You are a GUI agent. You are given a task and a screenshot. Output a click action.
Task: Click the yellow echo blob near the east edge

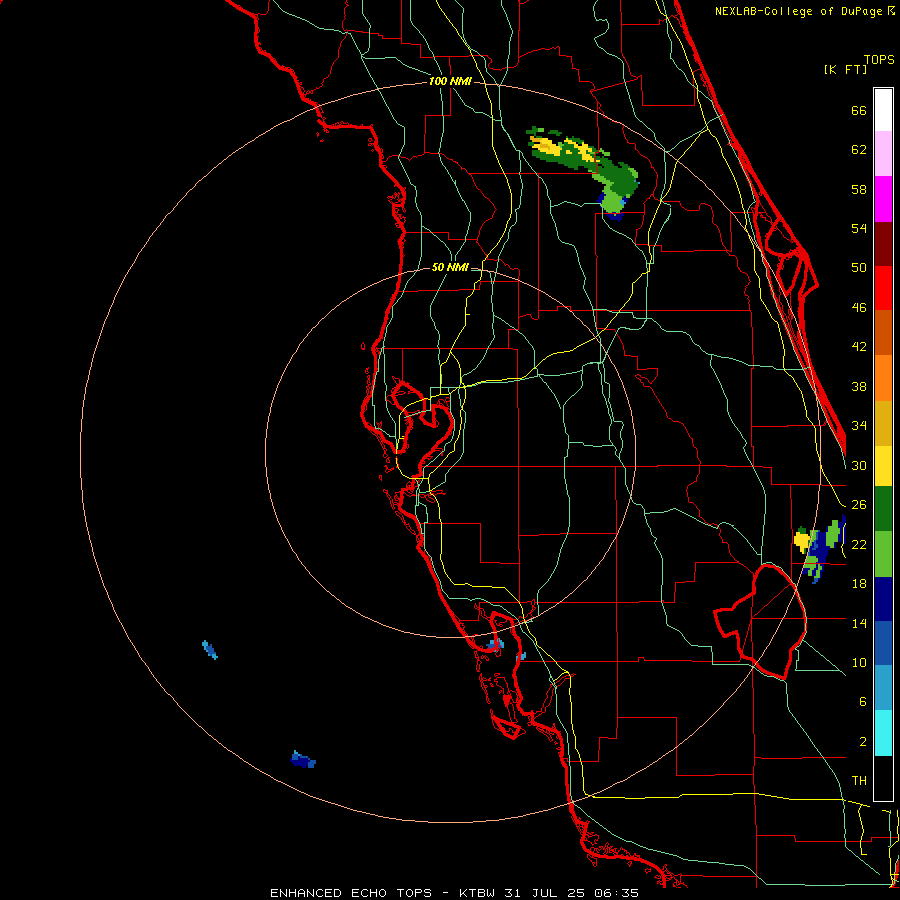pyautogui.click(x=802, y=540)
